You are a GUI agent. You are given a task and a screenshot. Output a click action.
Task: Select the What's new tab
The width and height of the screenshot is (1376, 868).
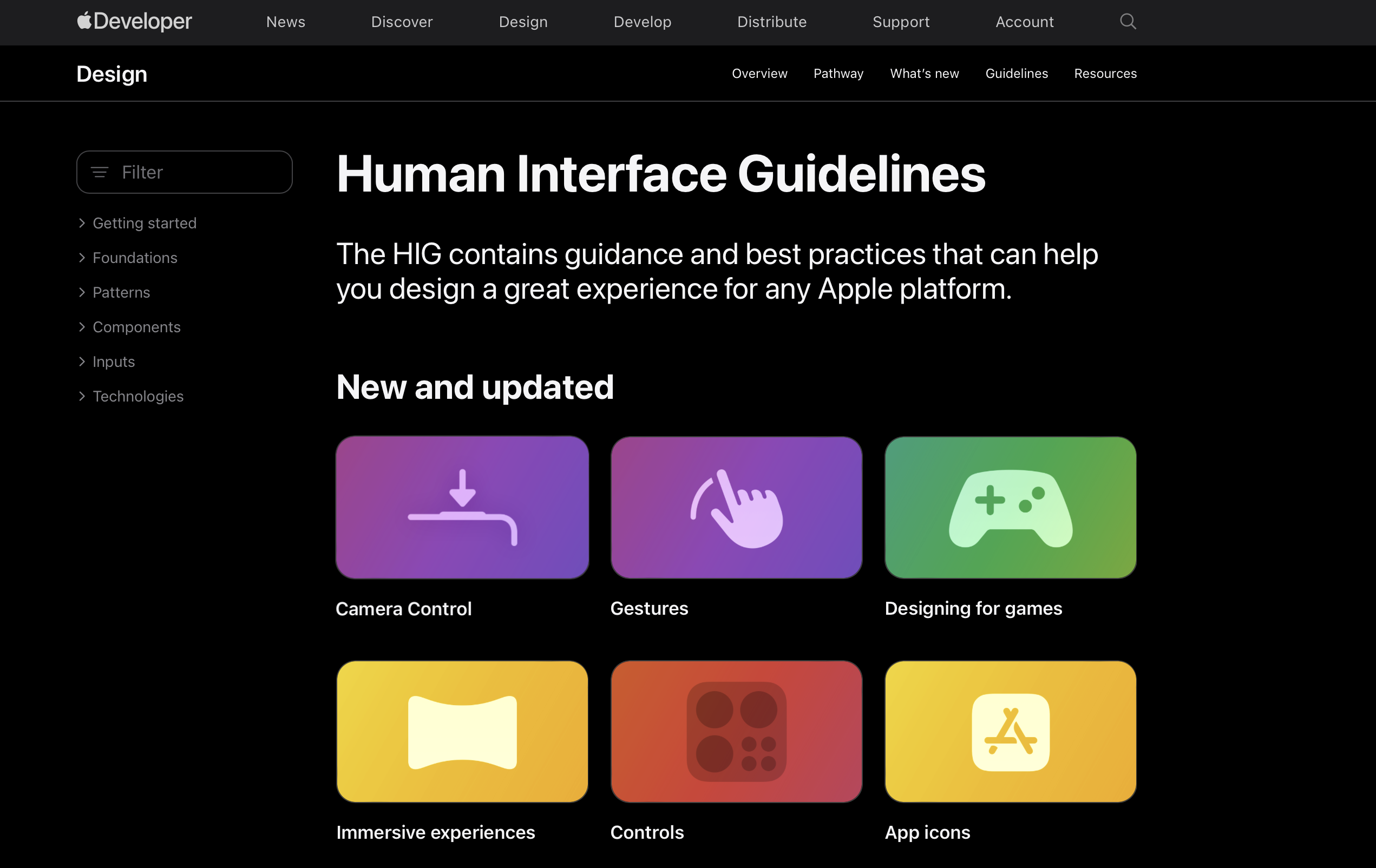click(924, 73)
